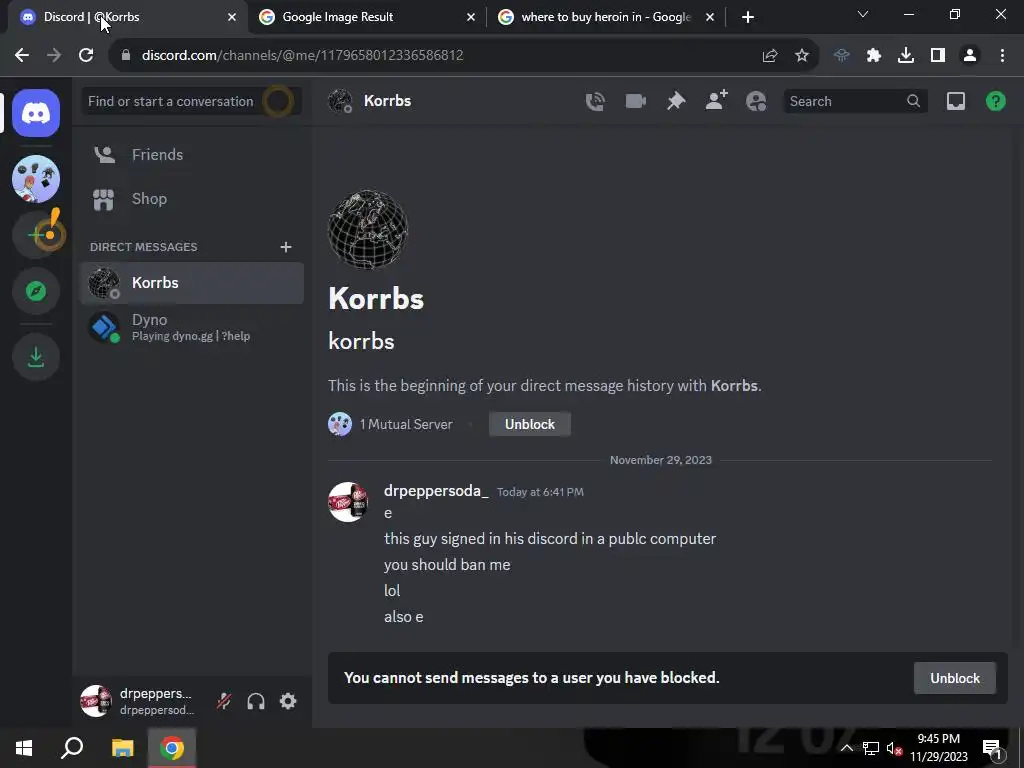
Task: Open Windows notification center
Action: click(992, 748)
